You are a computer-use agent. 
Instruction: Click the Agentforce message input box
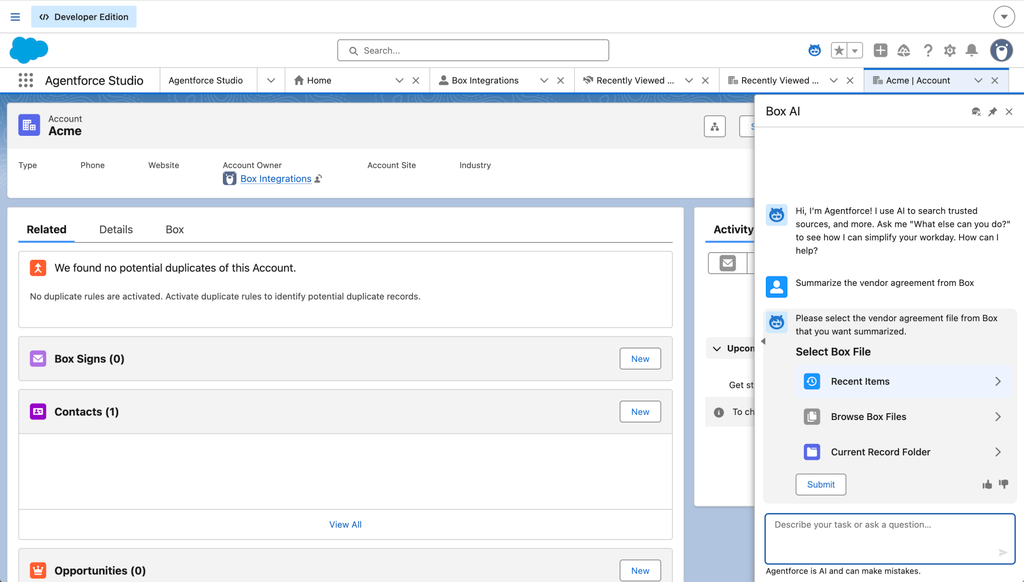coord(890,539)
